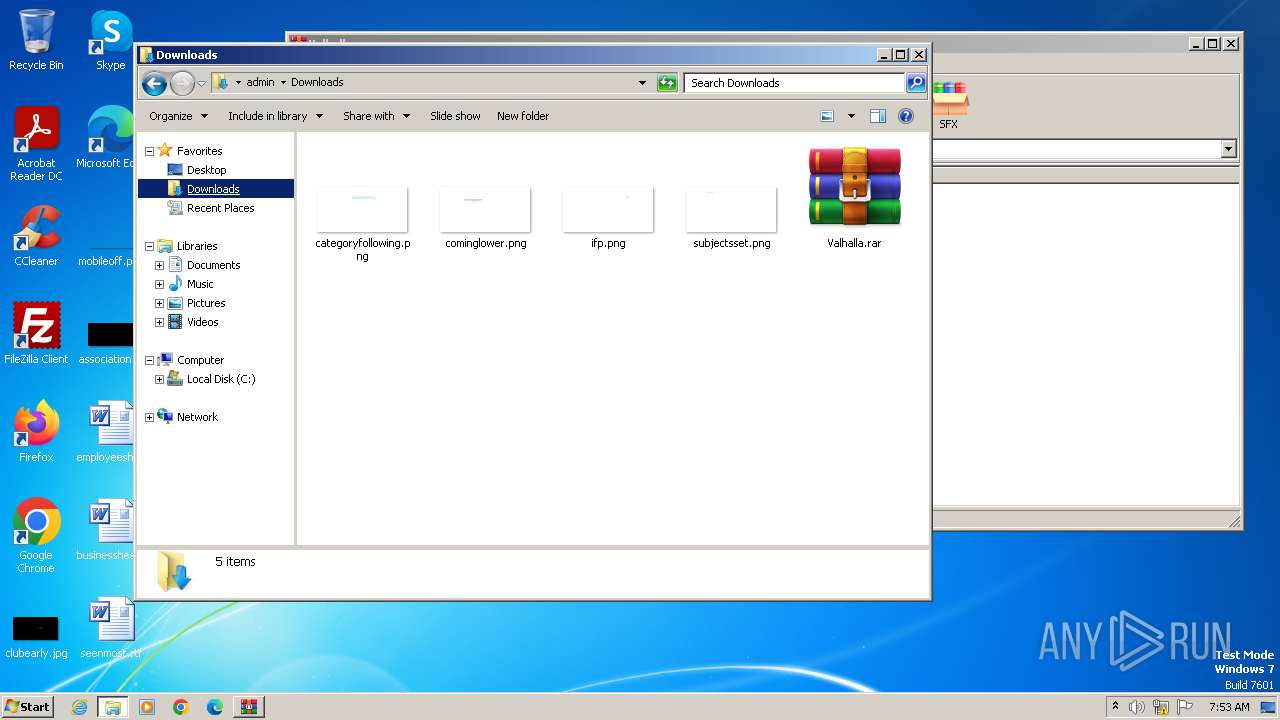The height and width of the screenshot is (720, 1280).
Task: Collapse the Libraries tree group
Action: pos(150,246)
